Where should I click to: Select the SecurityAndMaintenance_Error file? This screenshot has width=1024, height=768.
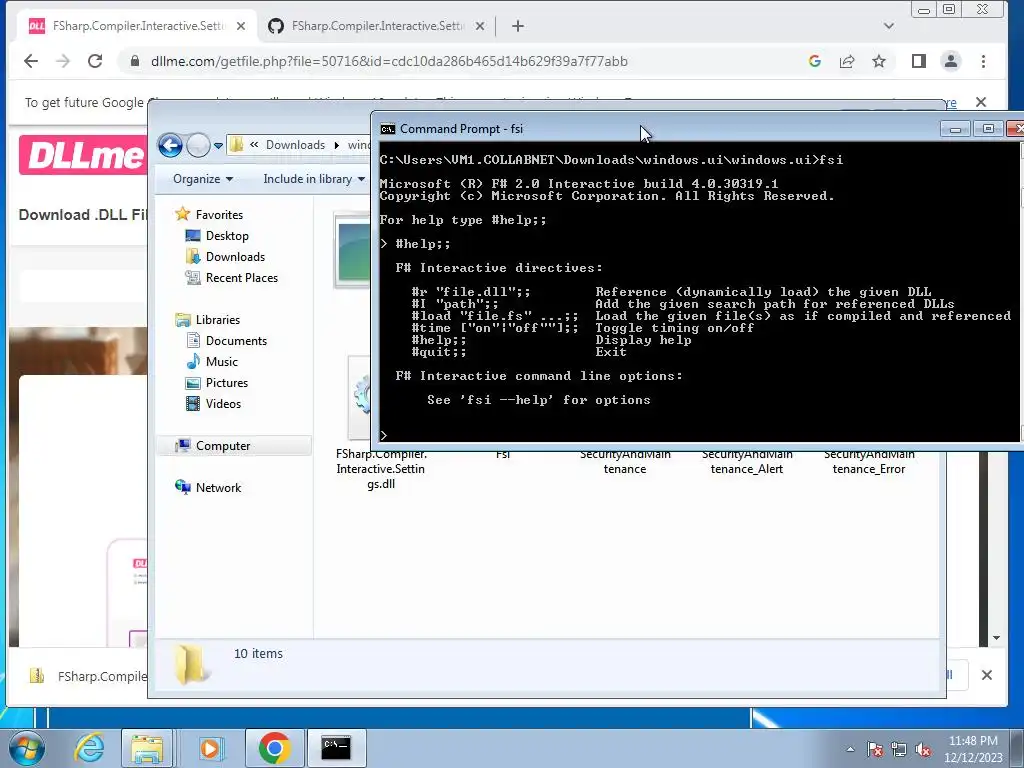tap(869, 462)
